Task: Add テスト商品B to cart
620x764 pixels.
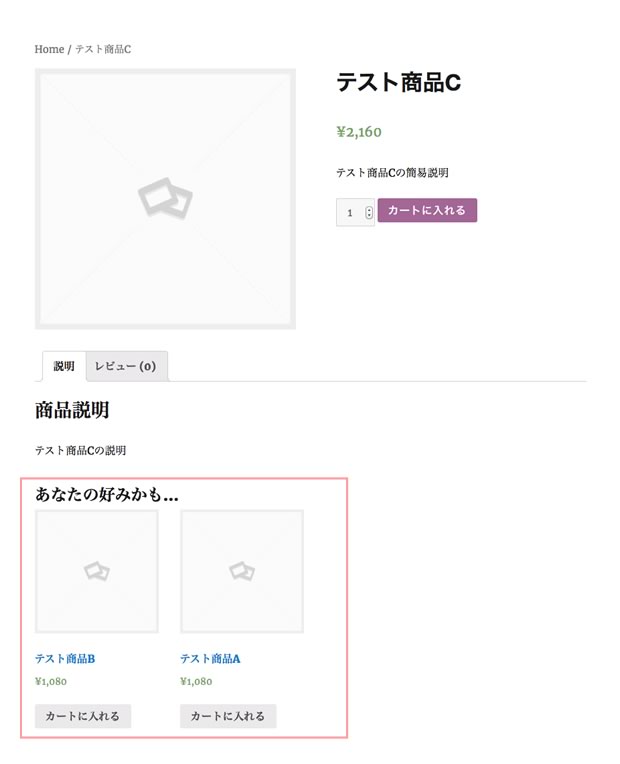Action: 83,716
